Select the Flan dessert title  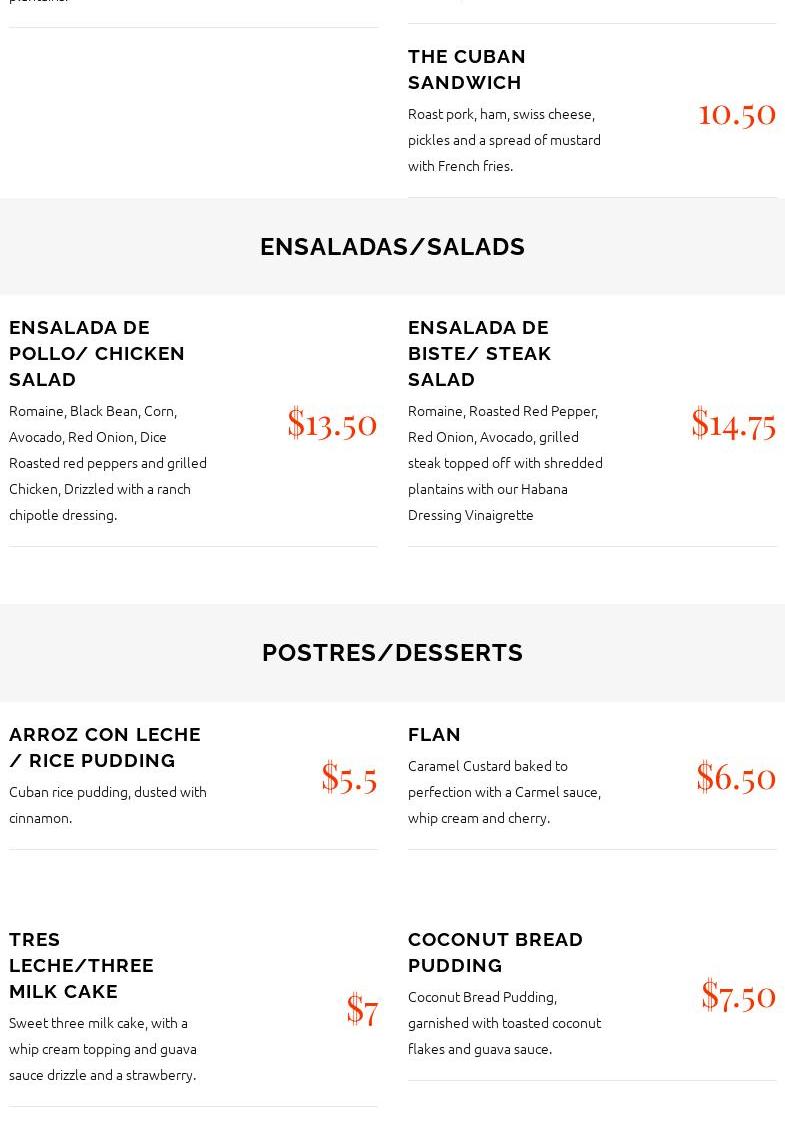(434, 735)
